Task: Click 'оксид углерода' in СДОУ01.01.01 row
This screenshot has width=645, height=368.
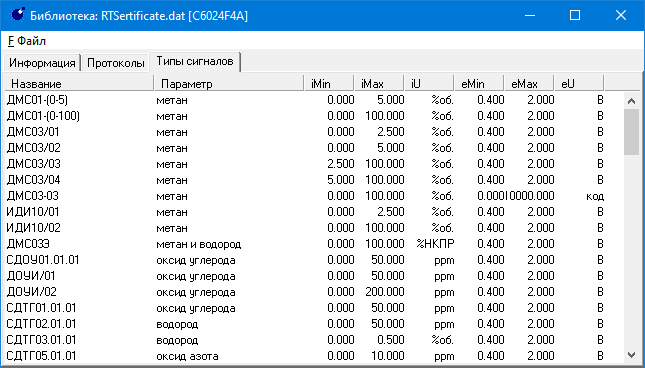Action: pyautogui.click(x=196, y=260)
